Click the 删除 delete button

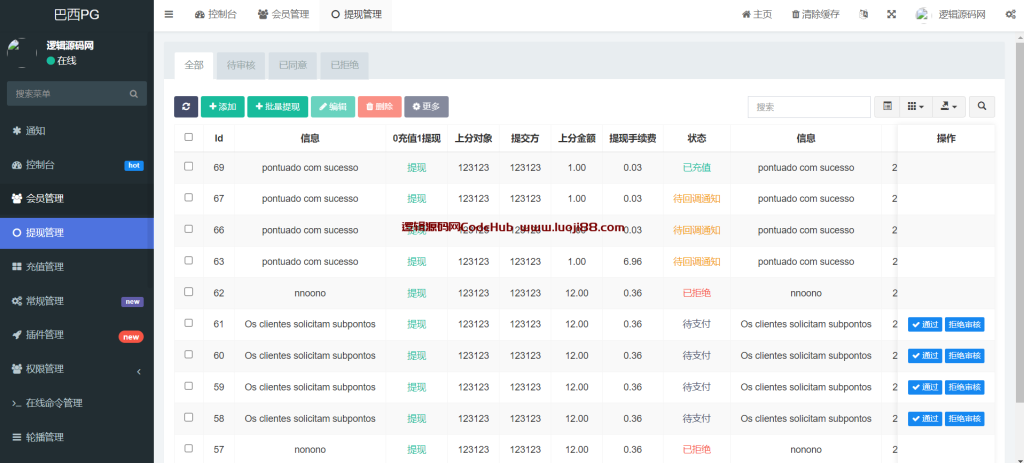tap(380, 106)
